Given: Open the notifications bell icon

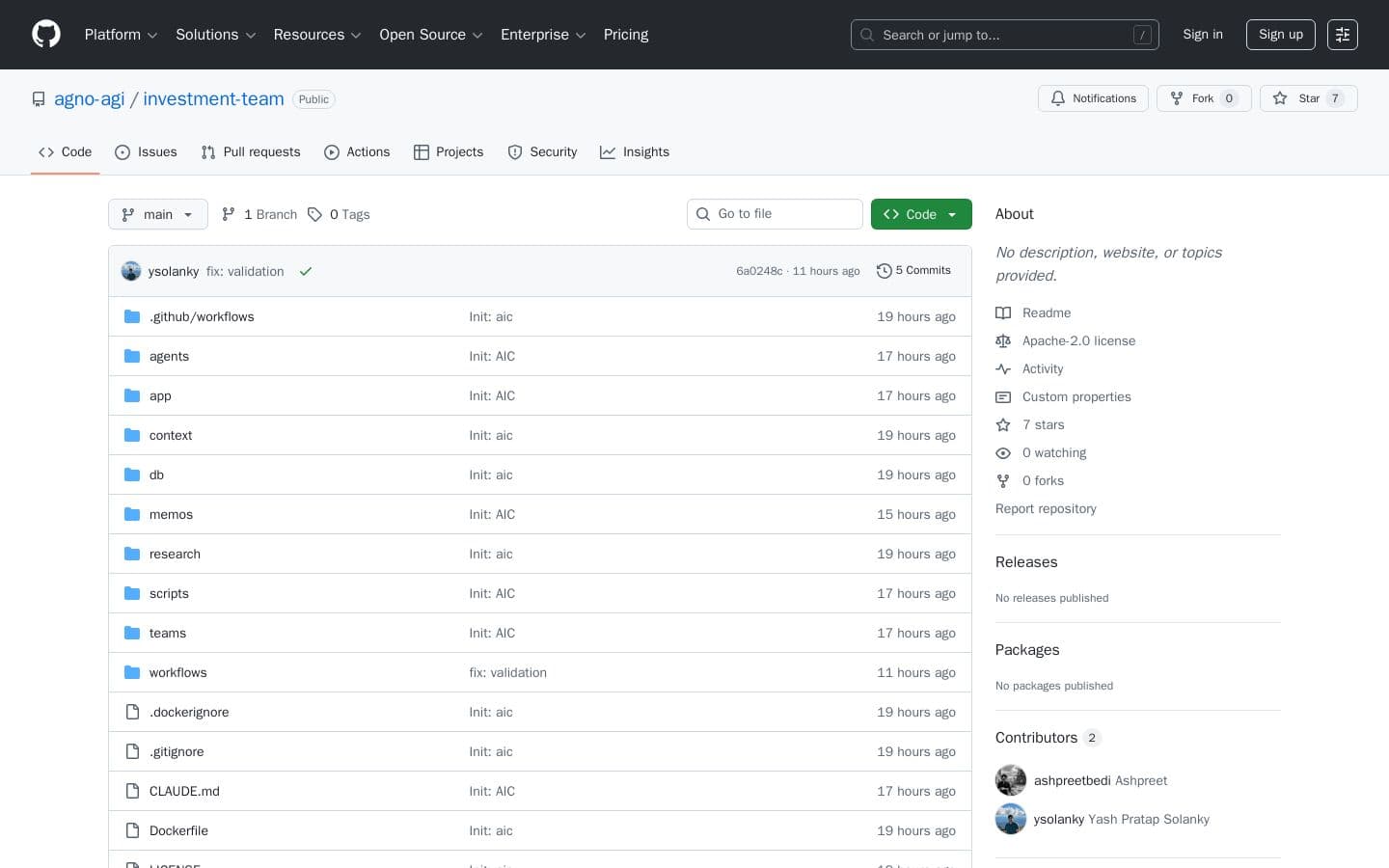Looking at the screenshot, I should [x=1058, y=98].
